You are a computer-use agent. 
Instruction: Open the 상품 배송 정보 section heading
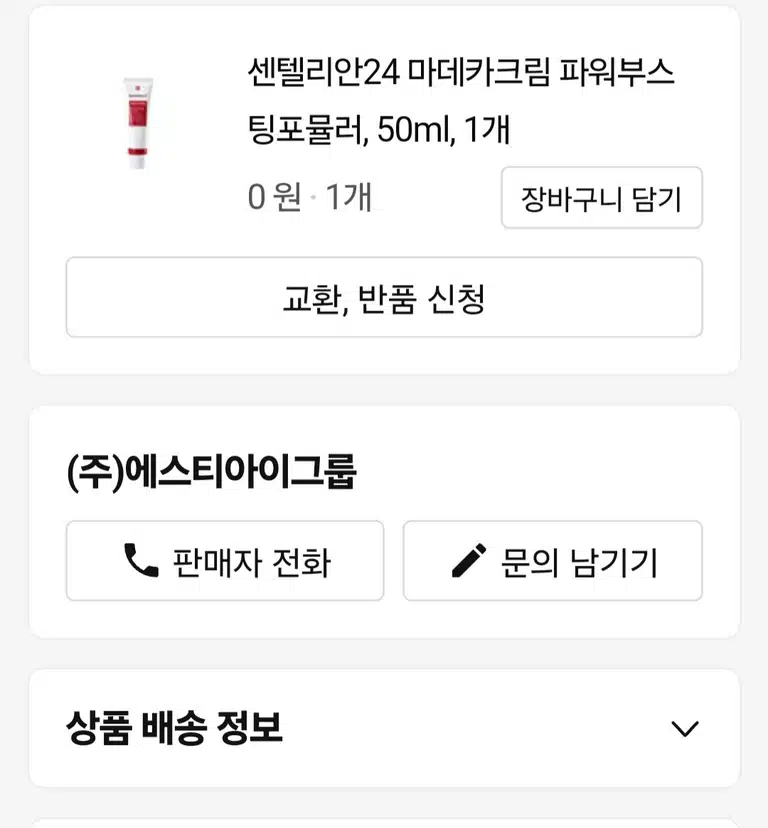click(x=174, y=728)
